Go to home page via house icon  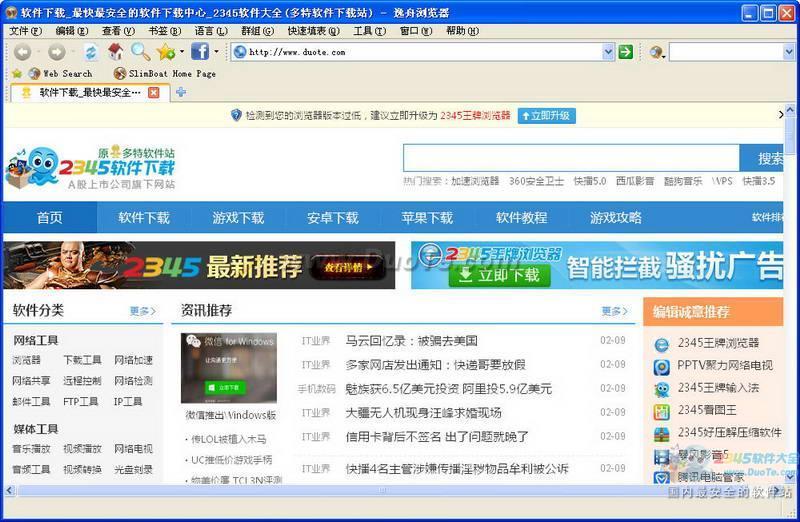[116, 52]
